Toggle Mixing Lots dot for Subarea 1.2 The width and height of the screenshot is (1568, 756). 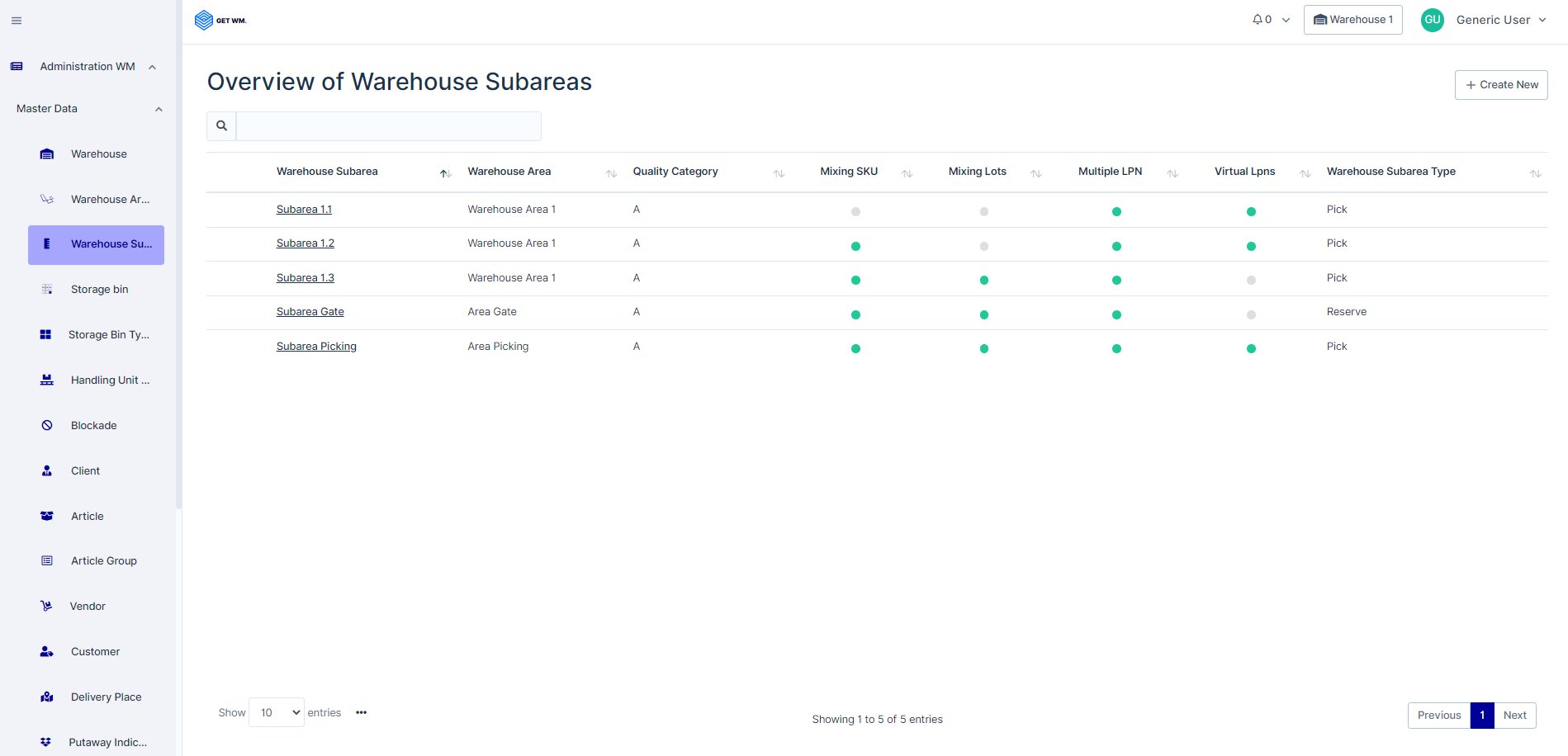pyautogui.click(x=983, y=247)
